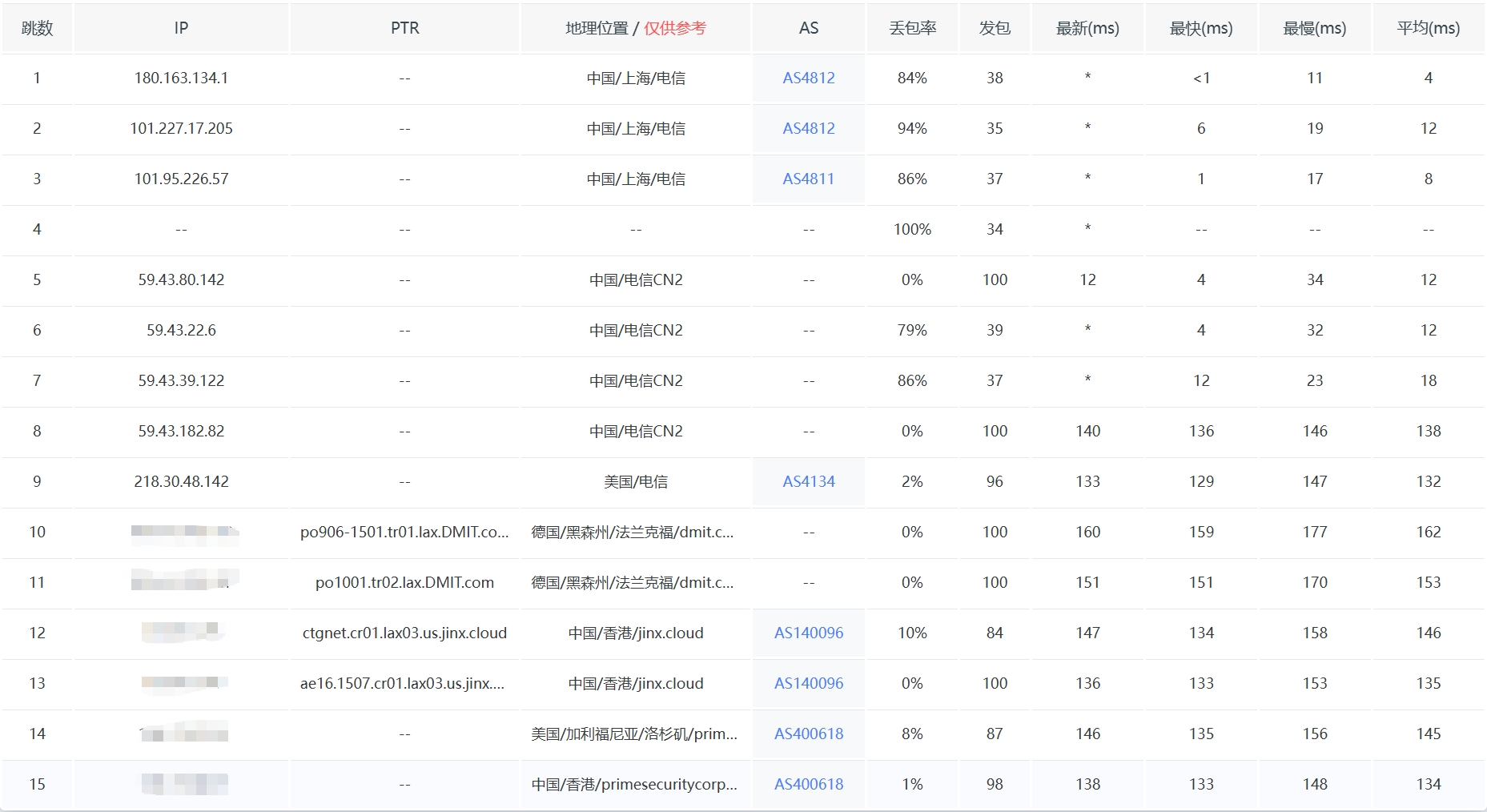Click the 跳数 column header

pos(37,28)
